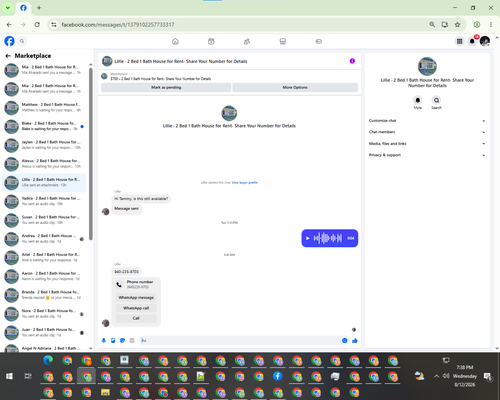Click the purple conversation information icon
The width and height of the screenshot is (500, 400).
point(352,61)
